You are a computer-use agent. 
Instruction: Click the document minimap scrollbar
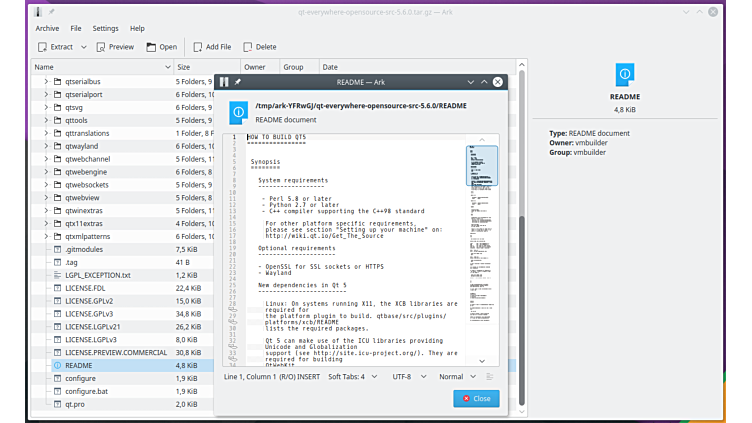pos(481,250)
